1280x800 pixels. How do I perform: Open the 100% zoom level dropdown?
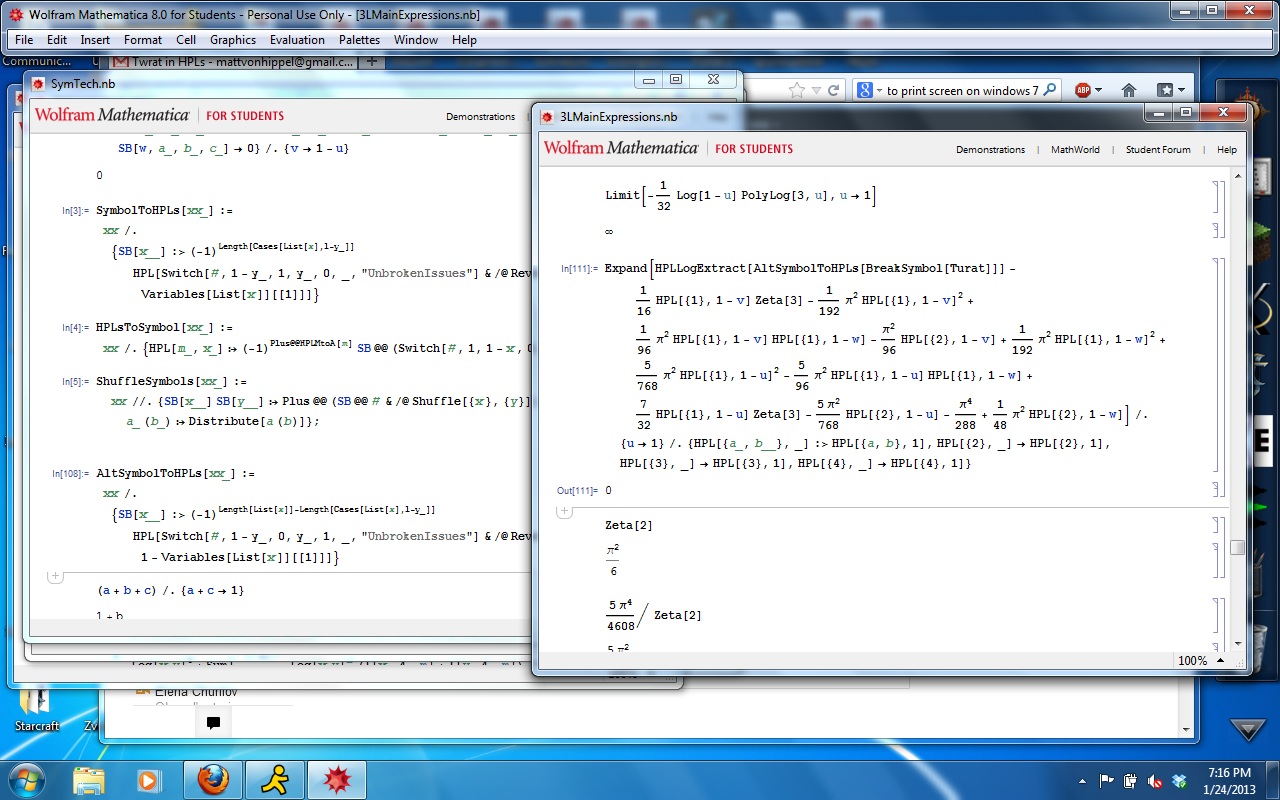tap(1199, 661)
